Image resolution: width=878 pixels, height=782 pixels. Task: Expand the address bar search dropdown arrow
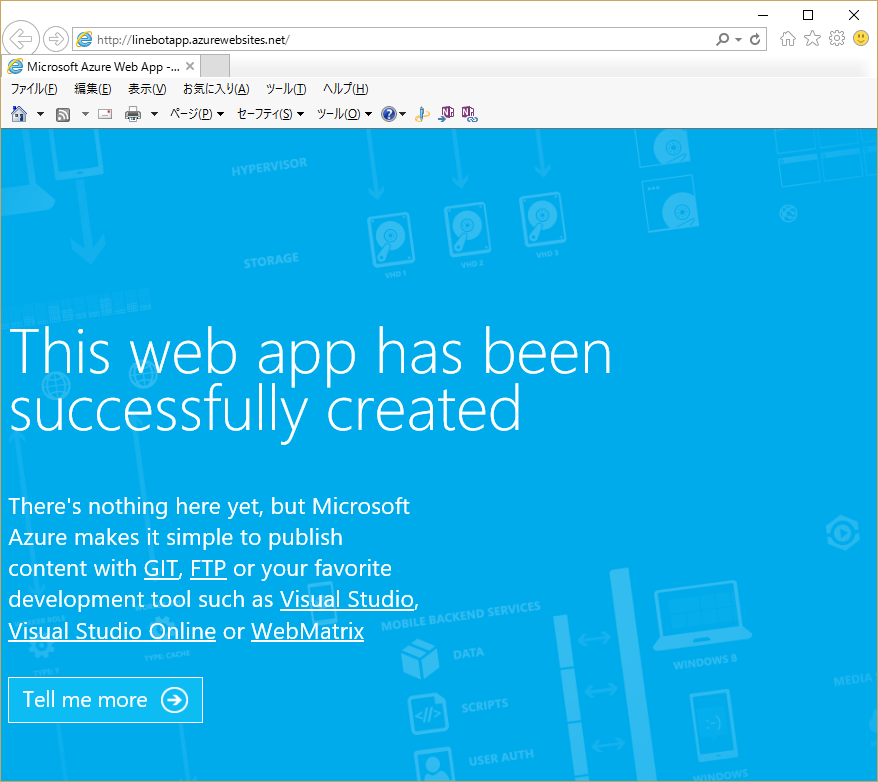[739, 40]
